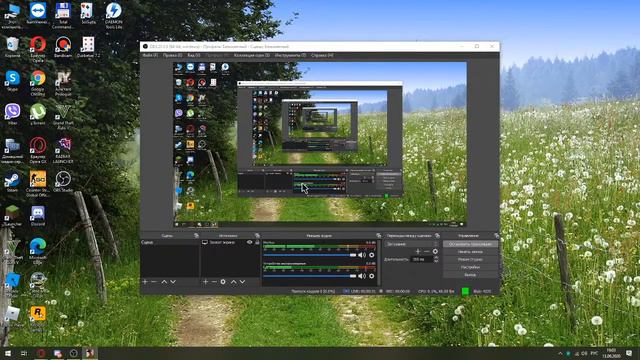Open Task View on the taskbar

[x=24, y=353]
